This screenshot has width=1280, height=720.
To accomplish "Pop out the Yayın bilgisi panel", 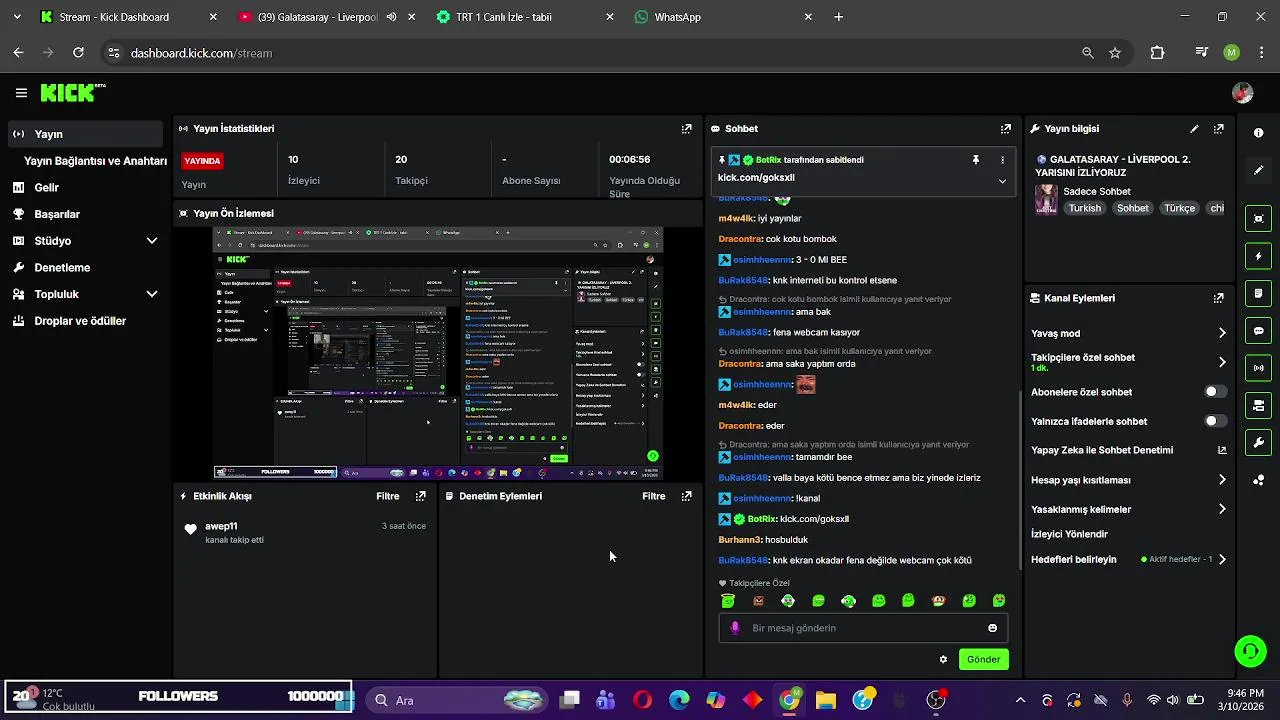I will pyautogui.click(x=1219, y=129).
